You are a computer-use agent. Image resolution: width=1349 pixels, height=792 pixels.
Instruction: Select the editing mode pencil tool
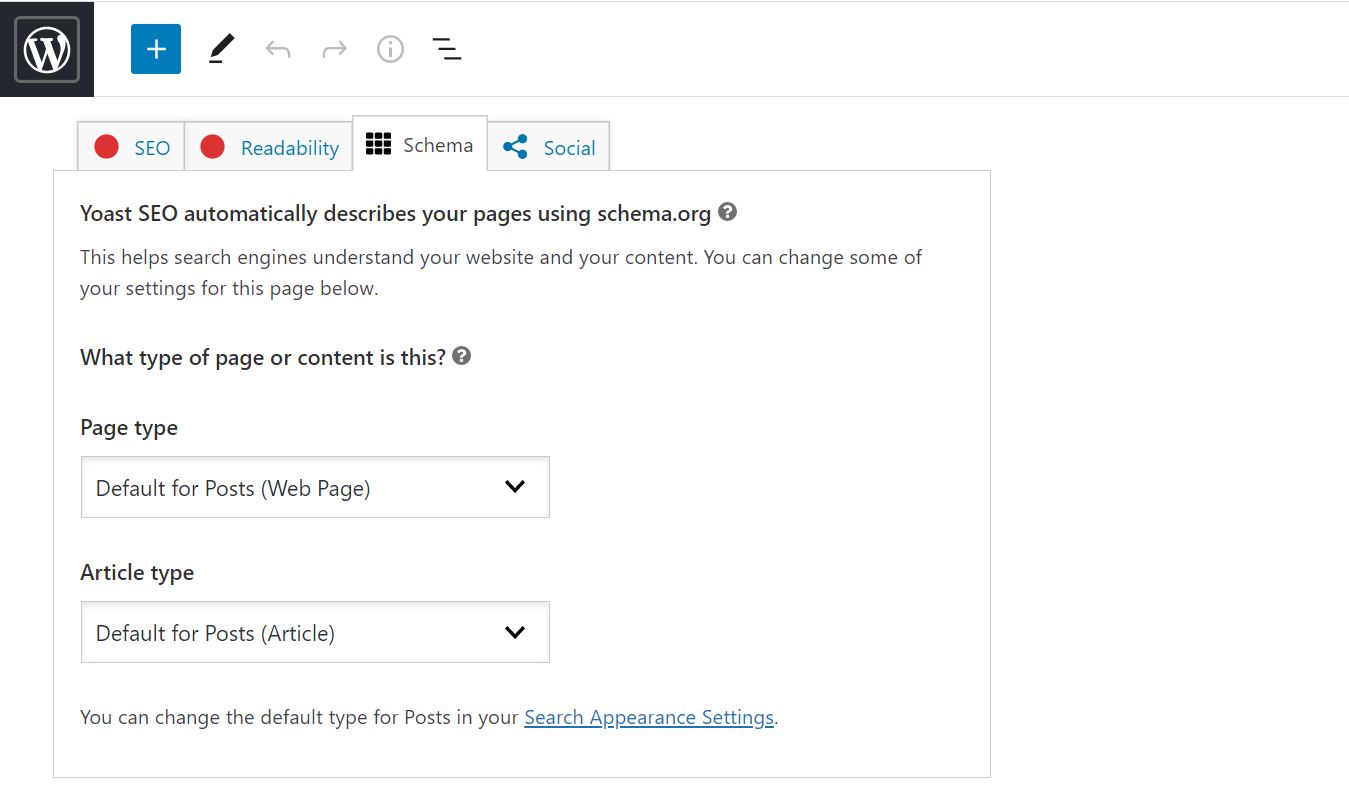(x=220, y=48)
